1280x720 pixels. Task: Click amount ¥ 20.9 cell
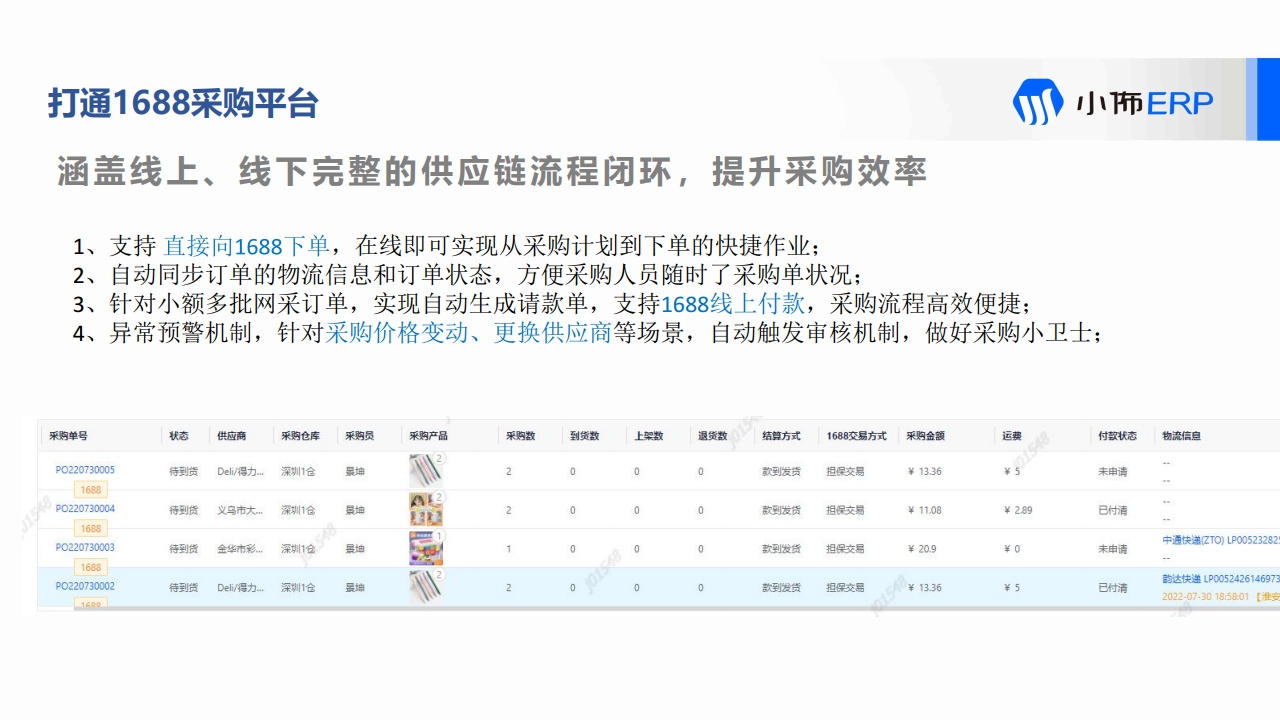click(x=922, y=549)
